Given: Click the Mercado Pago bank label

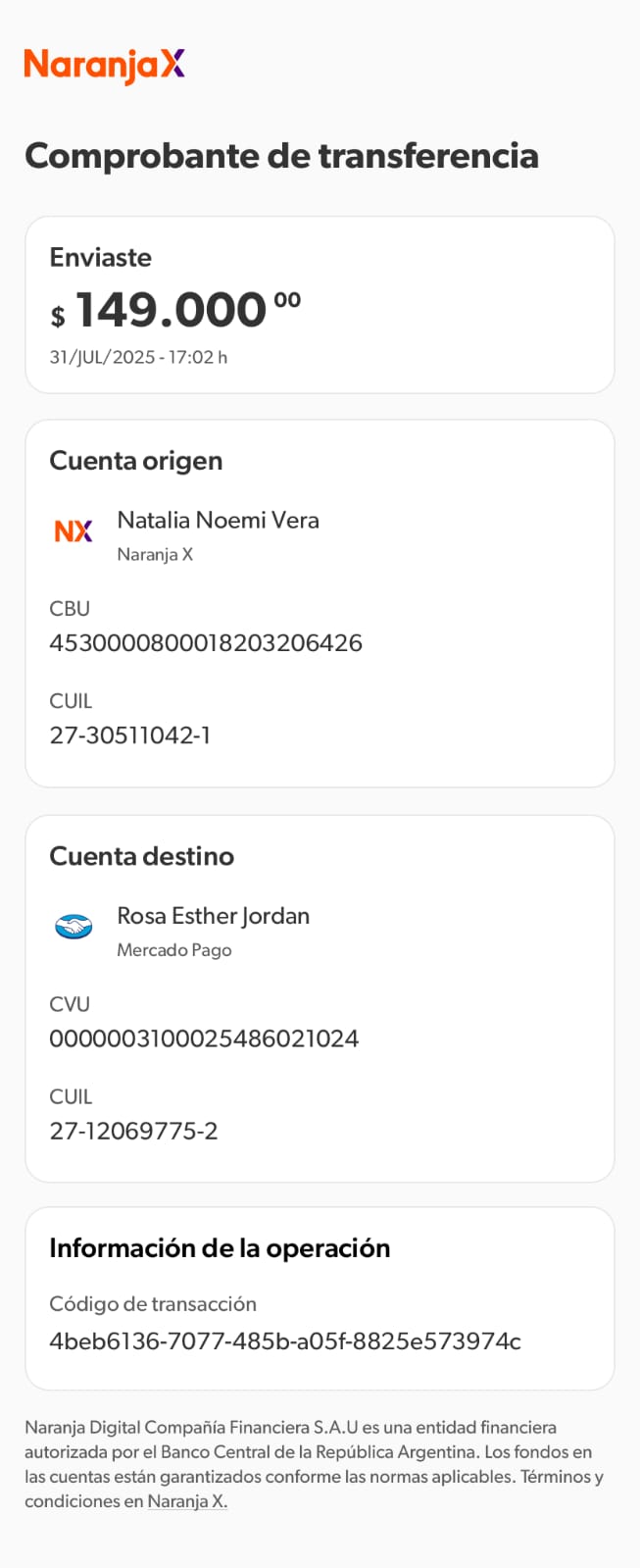Looking at the screenshot, I should [174, 950].
